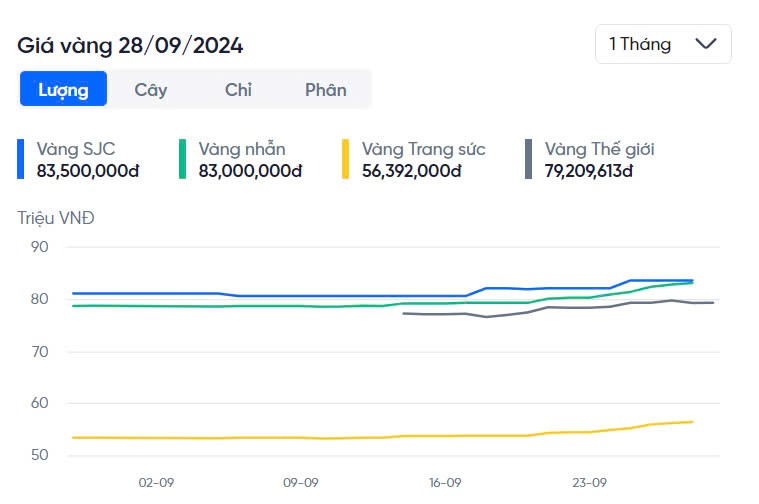Toggle the Vàng Thế giới series legend
This screenshot has height=504, width=759.
tap(600, 149)
